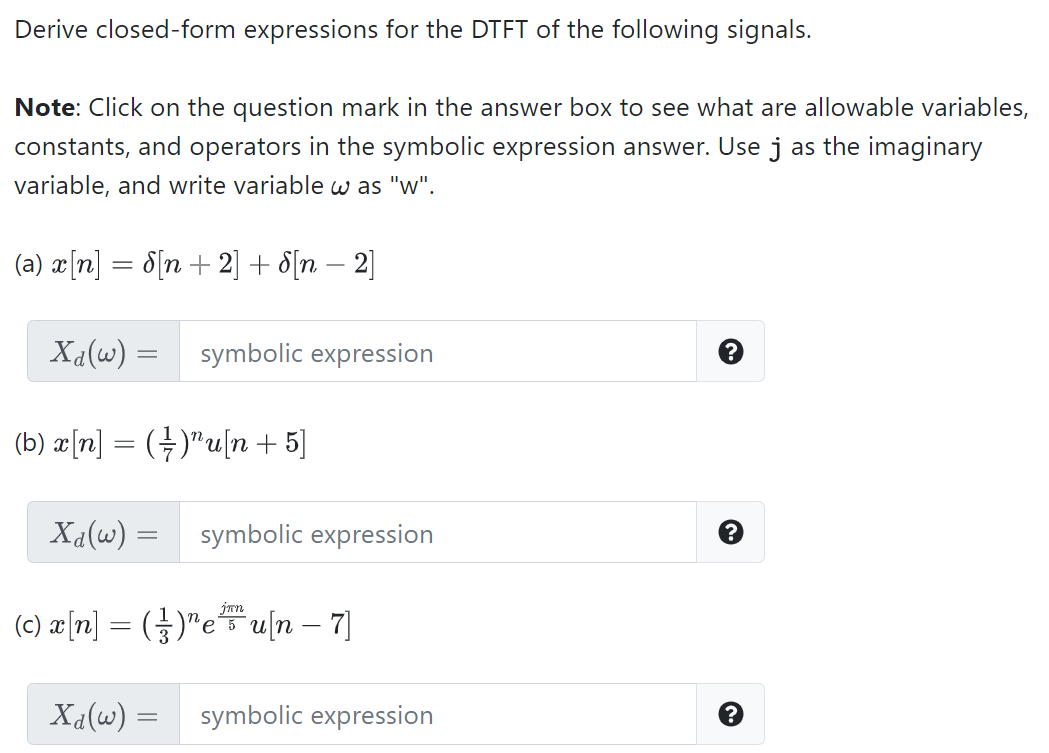The height and width of the screenshot is (753, 1049).
Task: Click the placeholder text in the first answer box
Action: click(x=316, y=353)
